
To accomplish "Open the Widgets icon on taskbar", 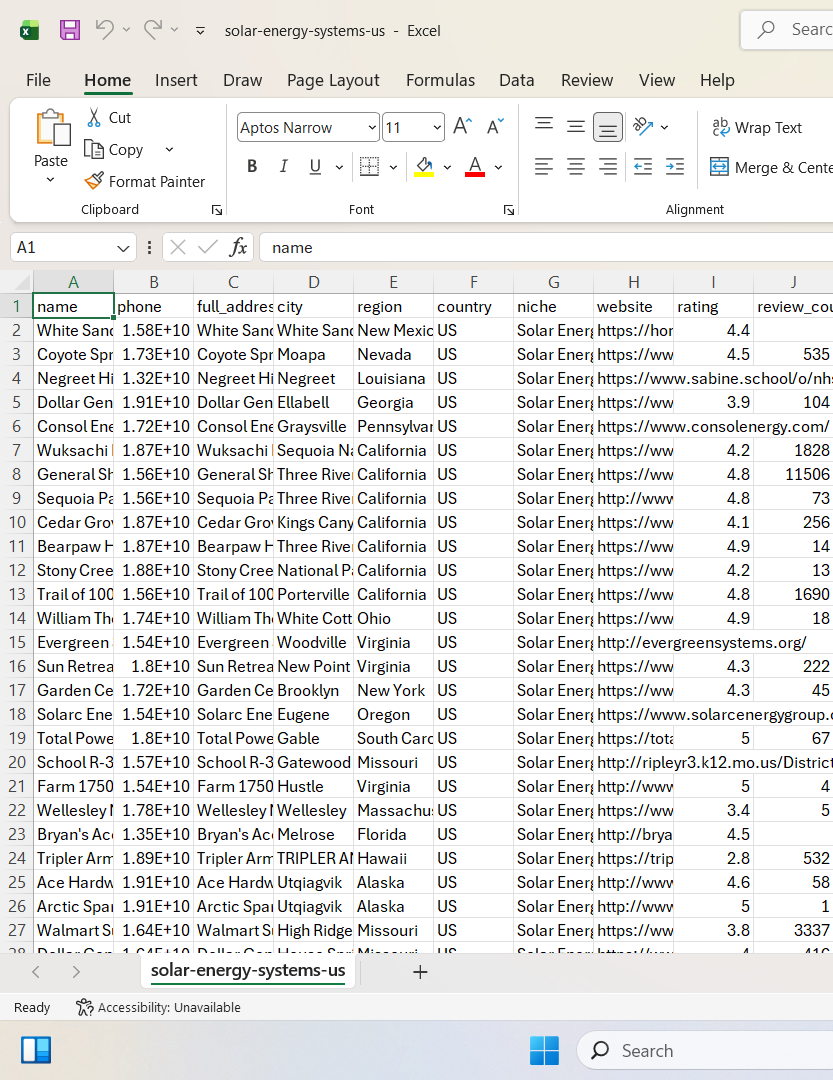I will click(36, 1050).
